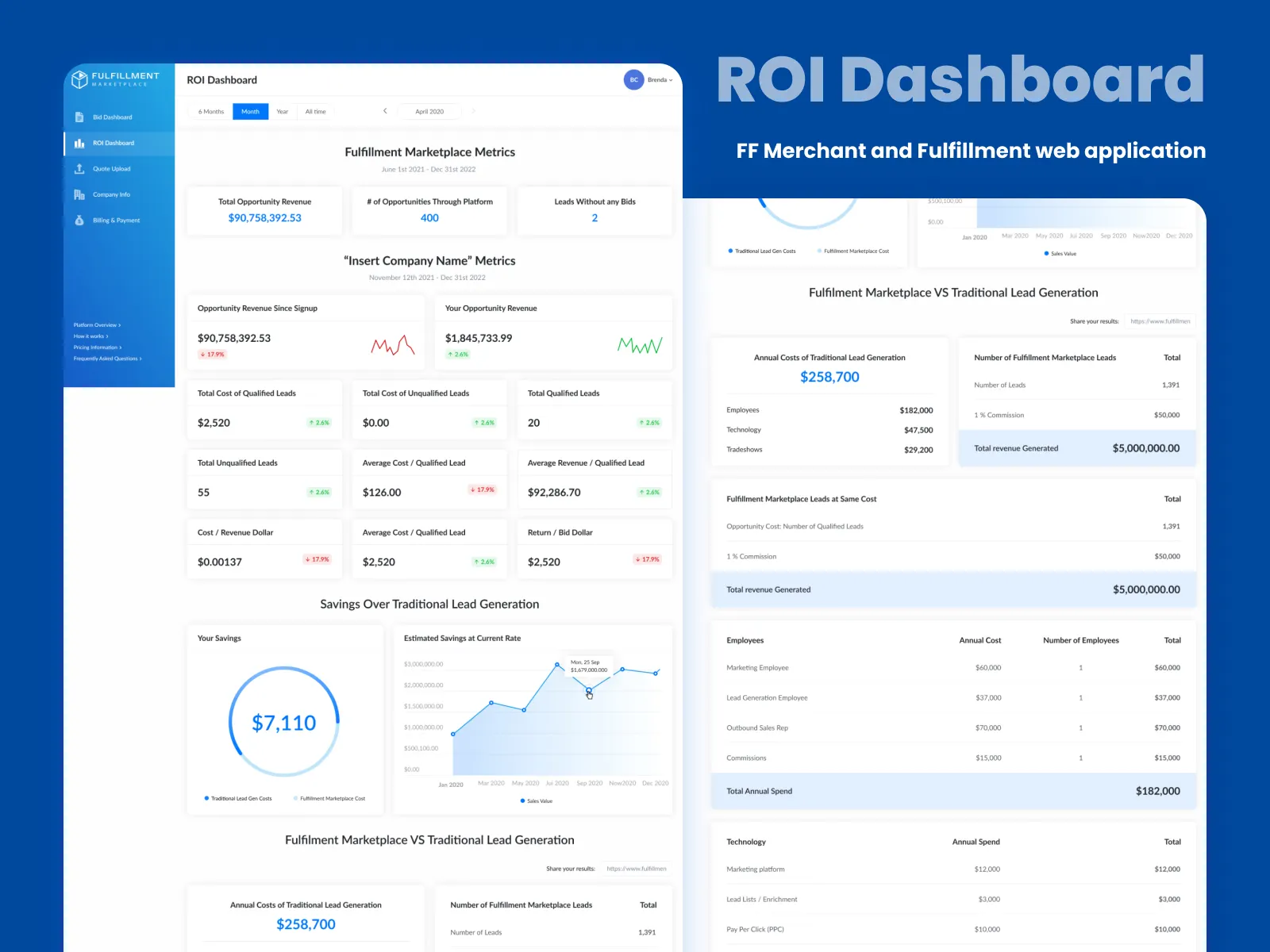Click Total Unqualified Leads value 55

pyautogui.click(x=203, y=493)
